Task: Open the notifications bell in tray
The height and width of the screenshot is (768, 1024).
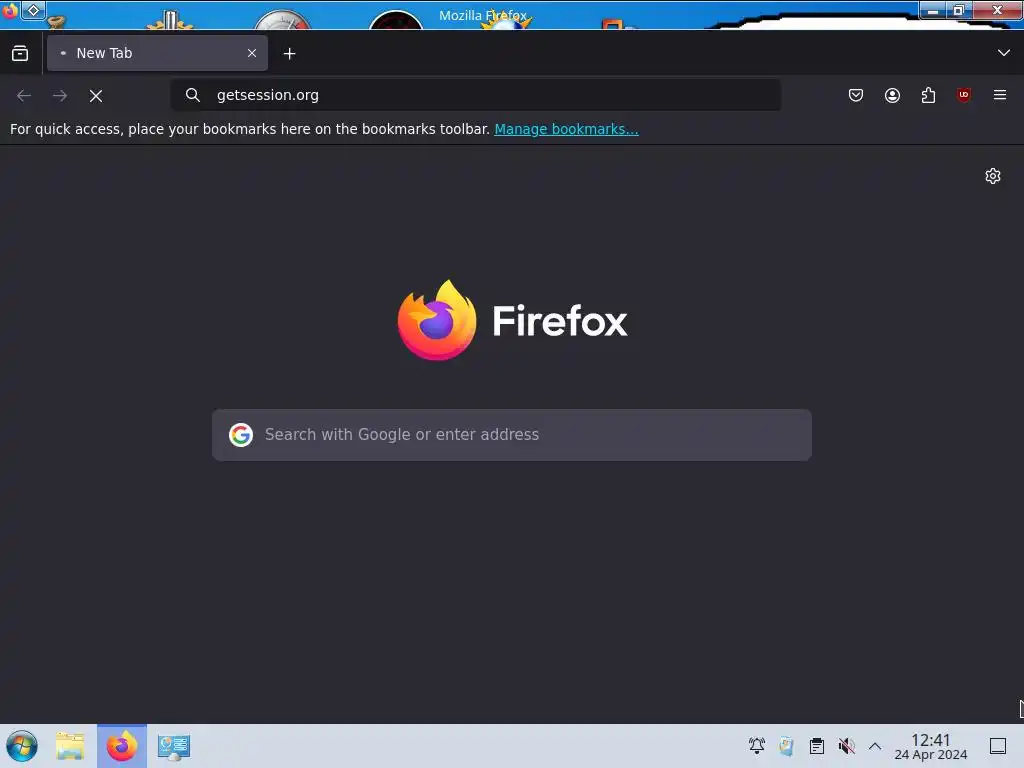Action: [757, 746]
